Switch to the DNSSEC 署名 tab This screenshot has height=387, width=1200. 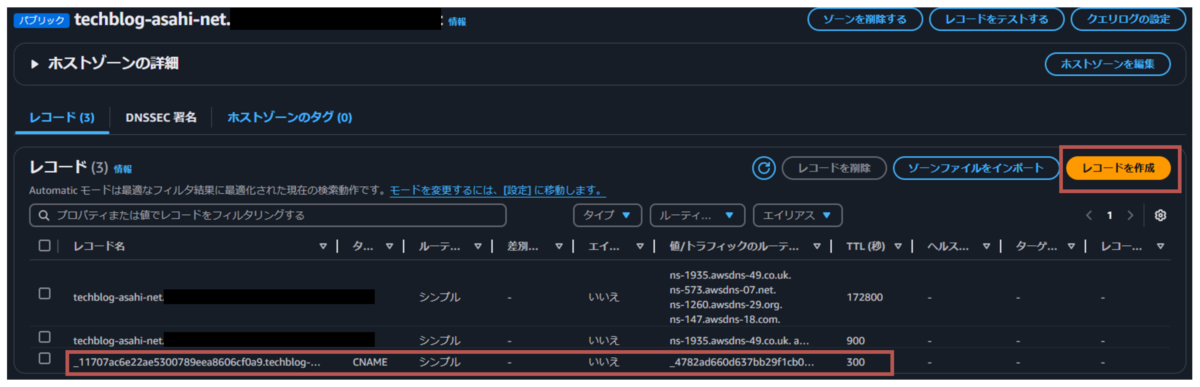click(x=161, y=117)
